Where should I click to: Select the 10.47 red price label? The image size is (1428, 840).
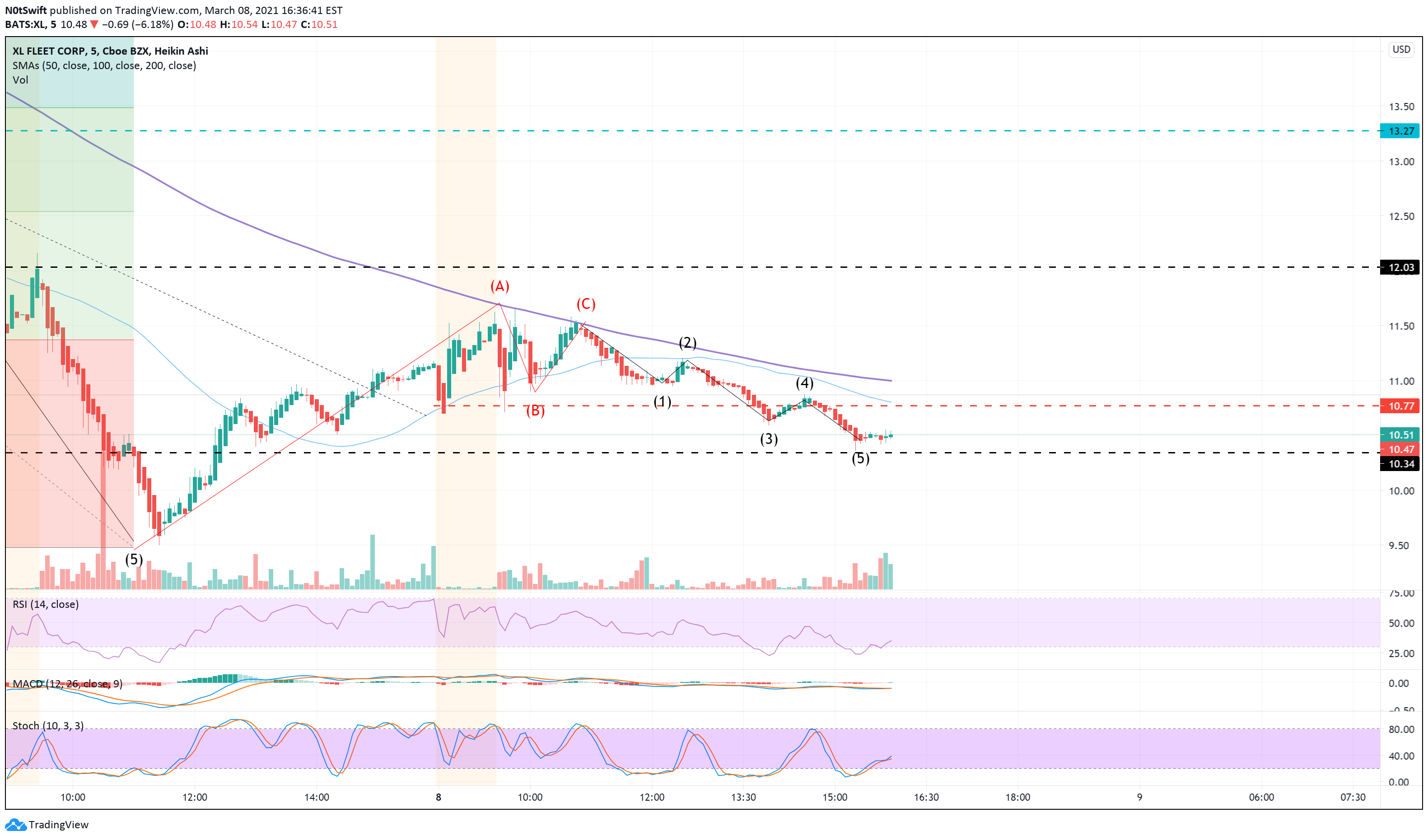(1400, 449)
